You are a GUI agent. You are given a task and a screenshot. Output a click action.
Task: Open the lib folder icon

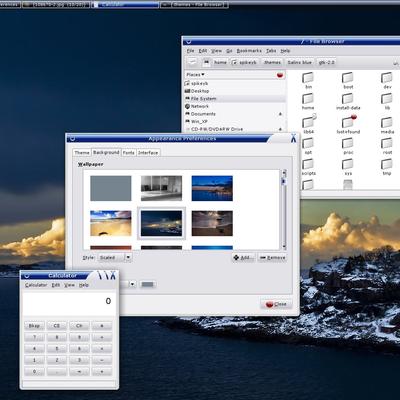[387, 99]
